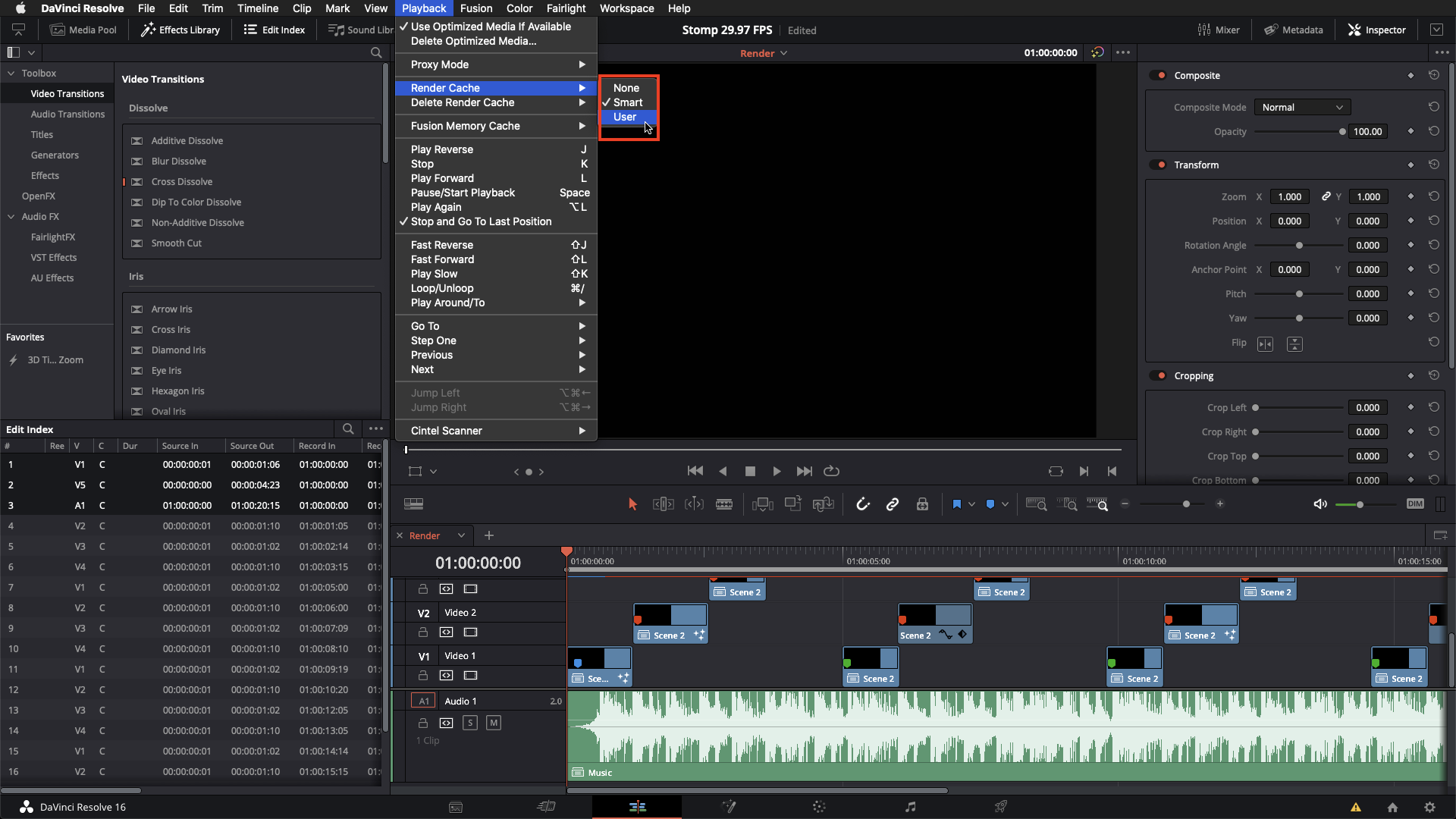
Task: Toggle the Transform section enable switch
Action: coord(1158,165)
